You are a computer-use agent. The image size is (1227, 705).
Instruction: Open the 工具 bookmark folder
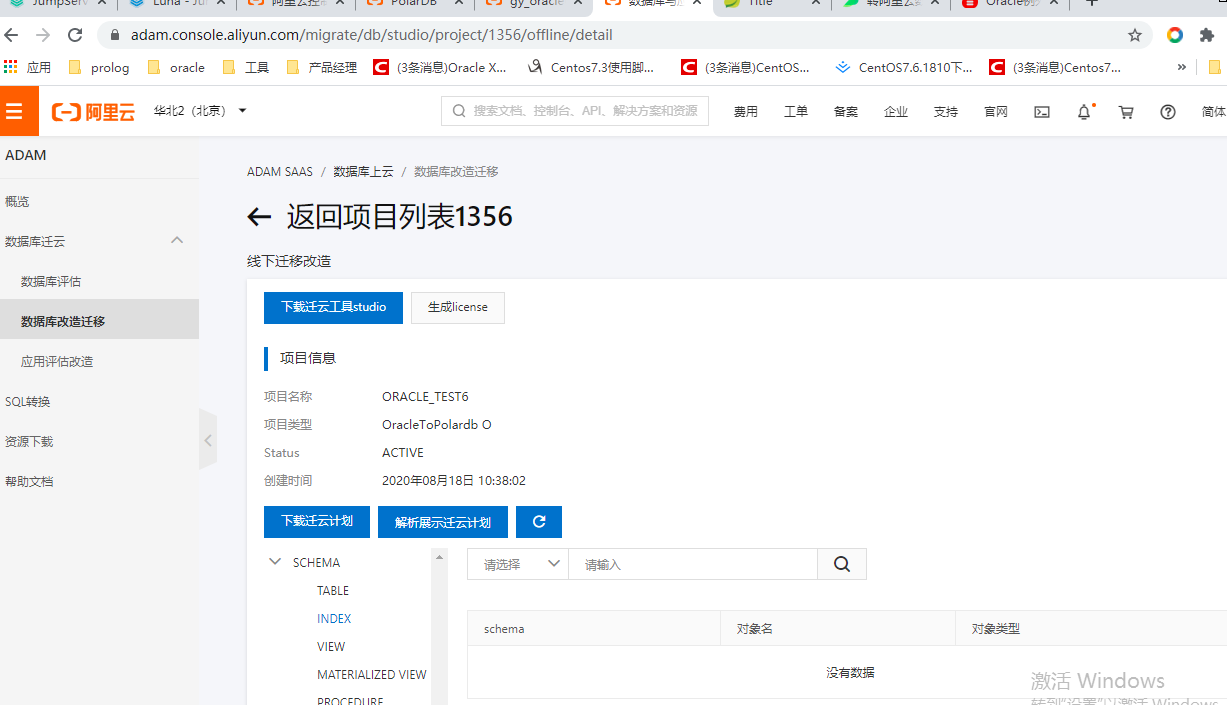246,68
